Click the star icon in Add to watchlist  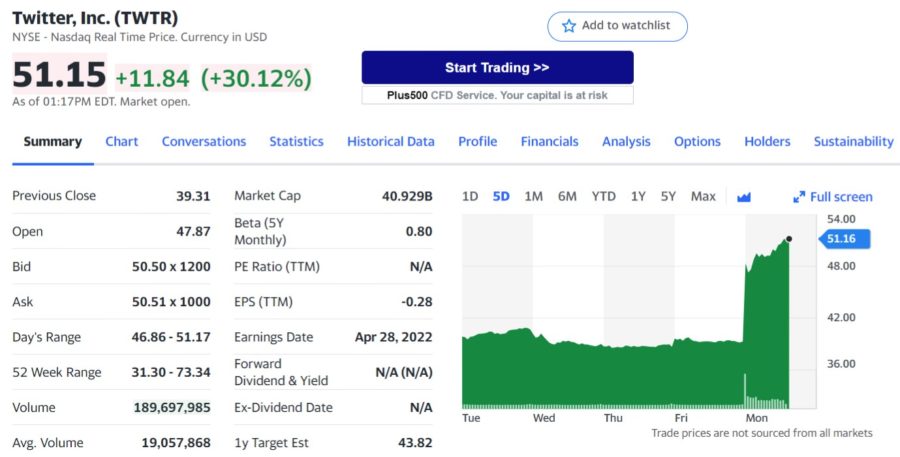569,26
